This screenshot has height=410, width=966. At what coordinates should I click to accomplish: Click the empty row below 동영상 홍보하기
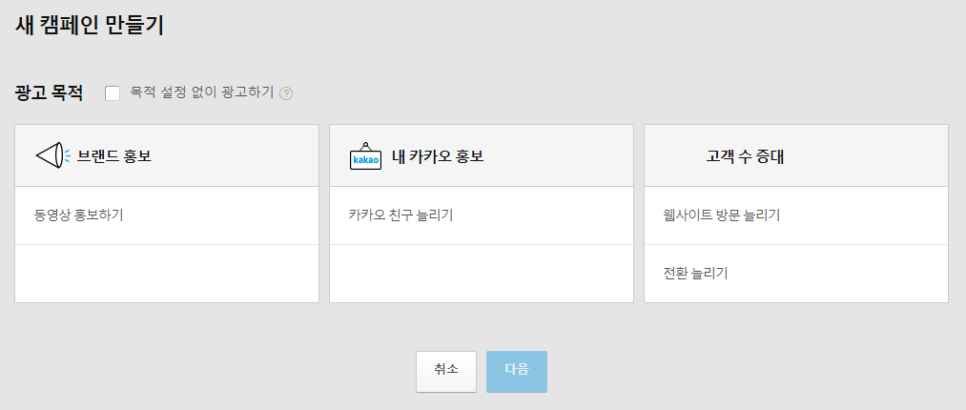point(167,273)
